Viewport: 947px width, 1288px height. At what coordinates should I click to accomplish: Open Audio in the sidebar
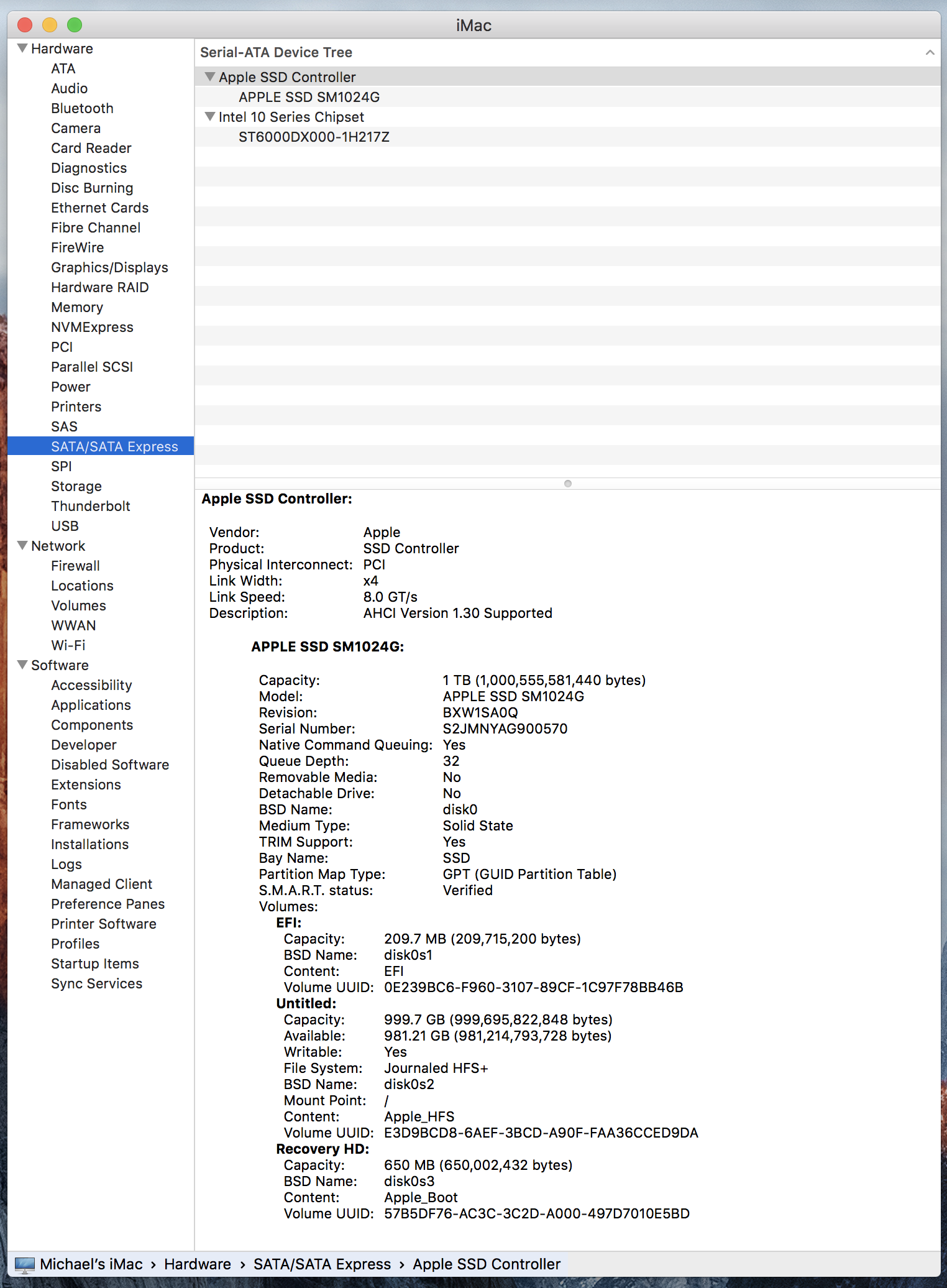pyautogui.click(x=70, y=88)
